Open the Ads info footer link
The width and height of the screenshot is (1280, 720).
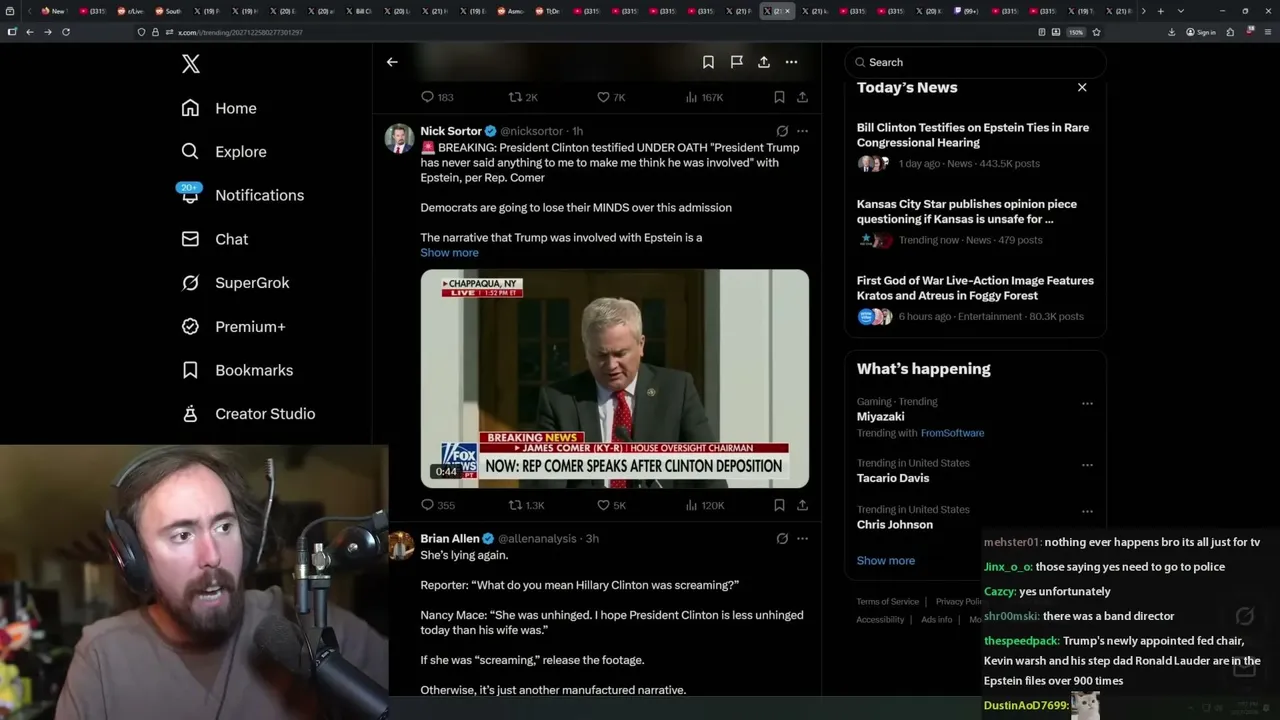(937, 620)
